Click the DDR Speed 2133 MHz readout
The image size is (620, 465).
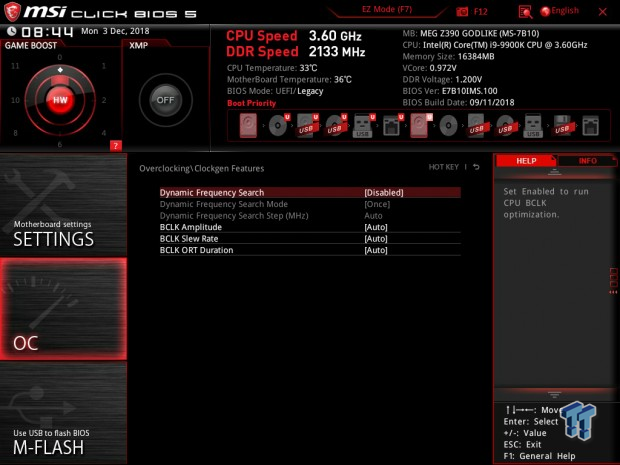(295, 51)
